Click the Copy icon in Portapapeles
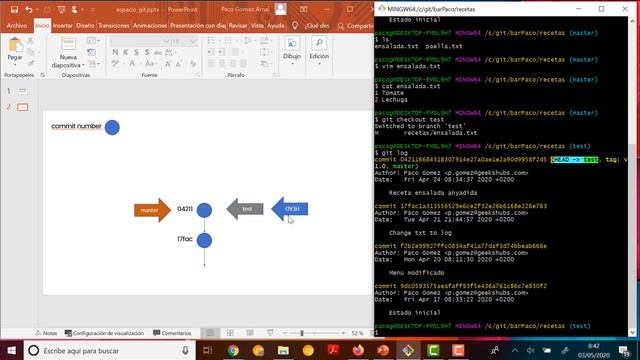This screenshot has height=360, width=640. coord(30,52)
